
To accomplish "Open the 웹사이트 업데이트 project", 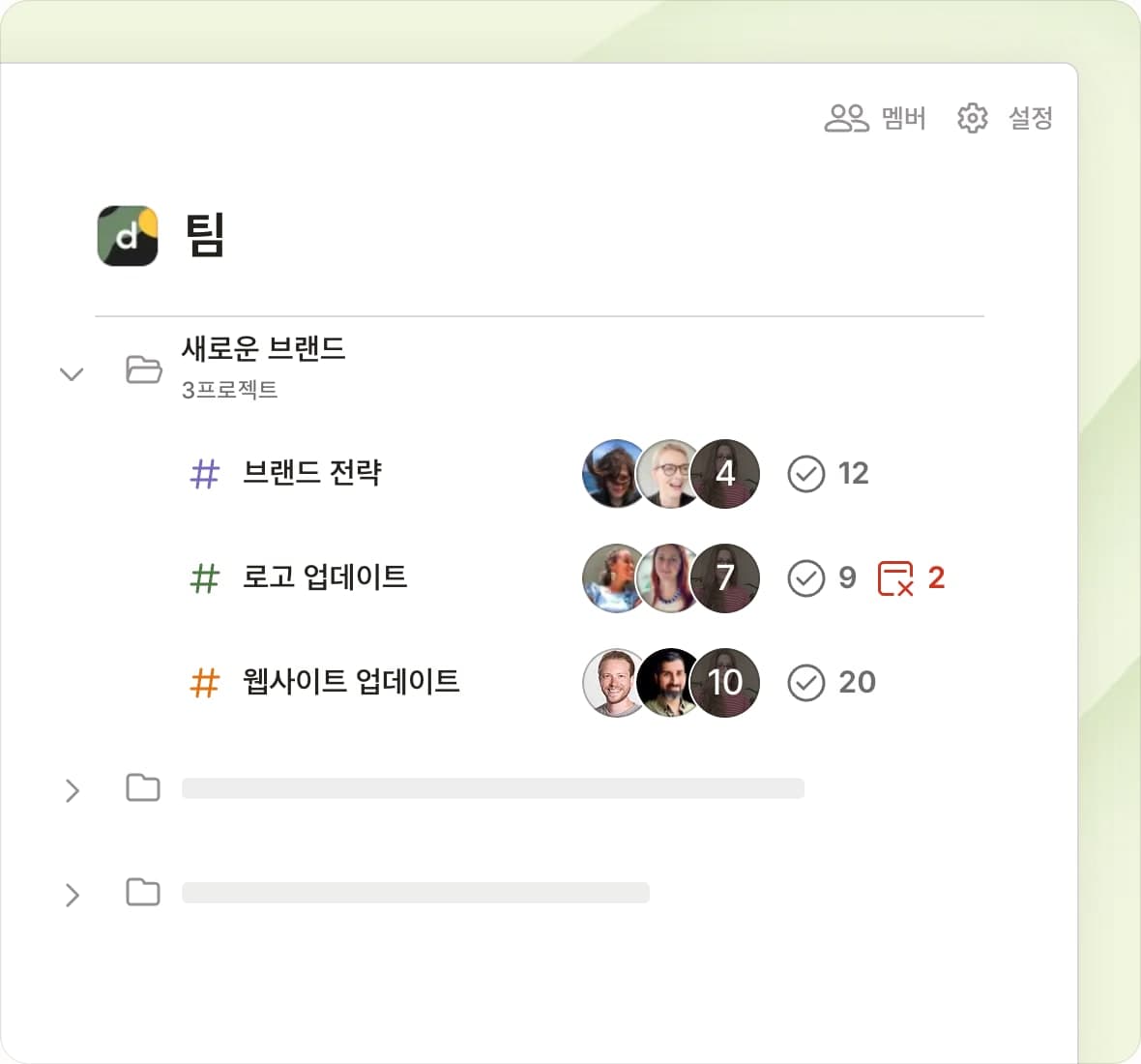I will click(350, 682).
